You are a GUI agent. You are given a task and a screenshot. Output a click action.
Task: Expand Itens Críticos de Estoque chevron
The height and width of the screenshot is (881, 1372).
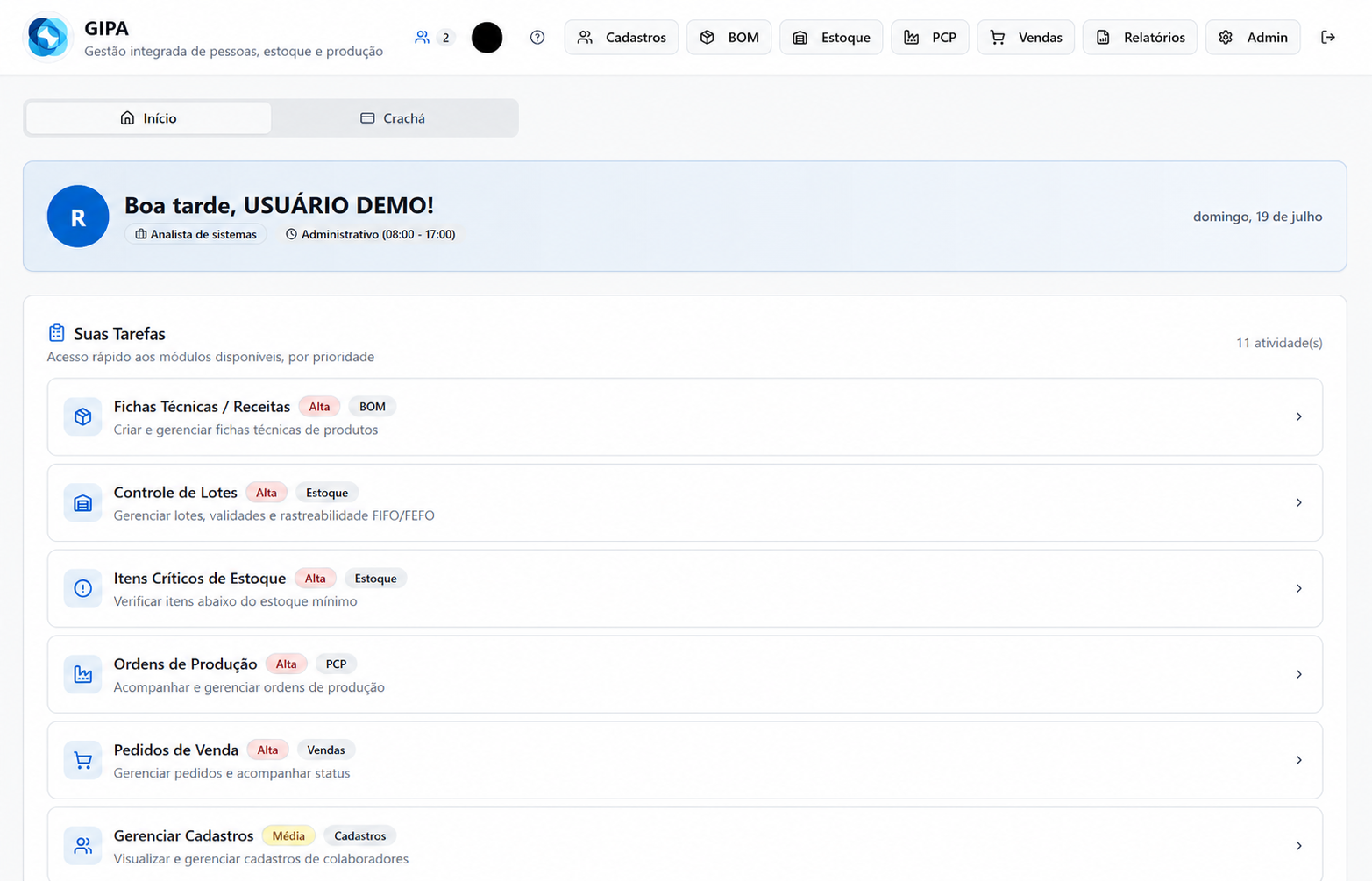pos(1298,588)
